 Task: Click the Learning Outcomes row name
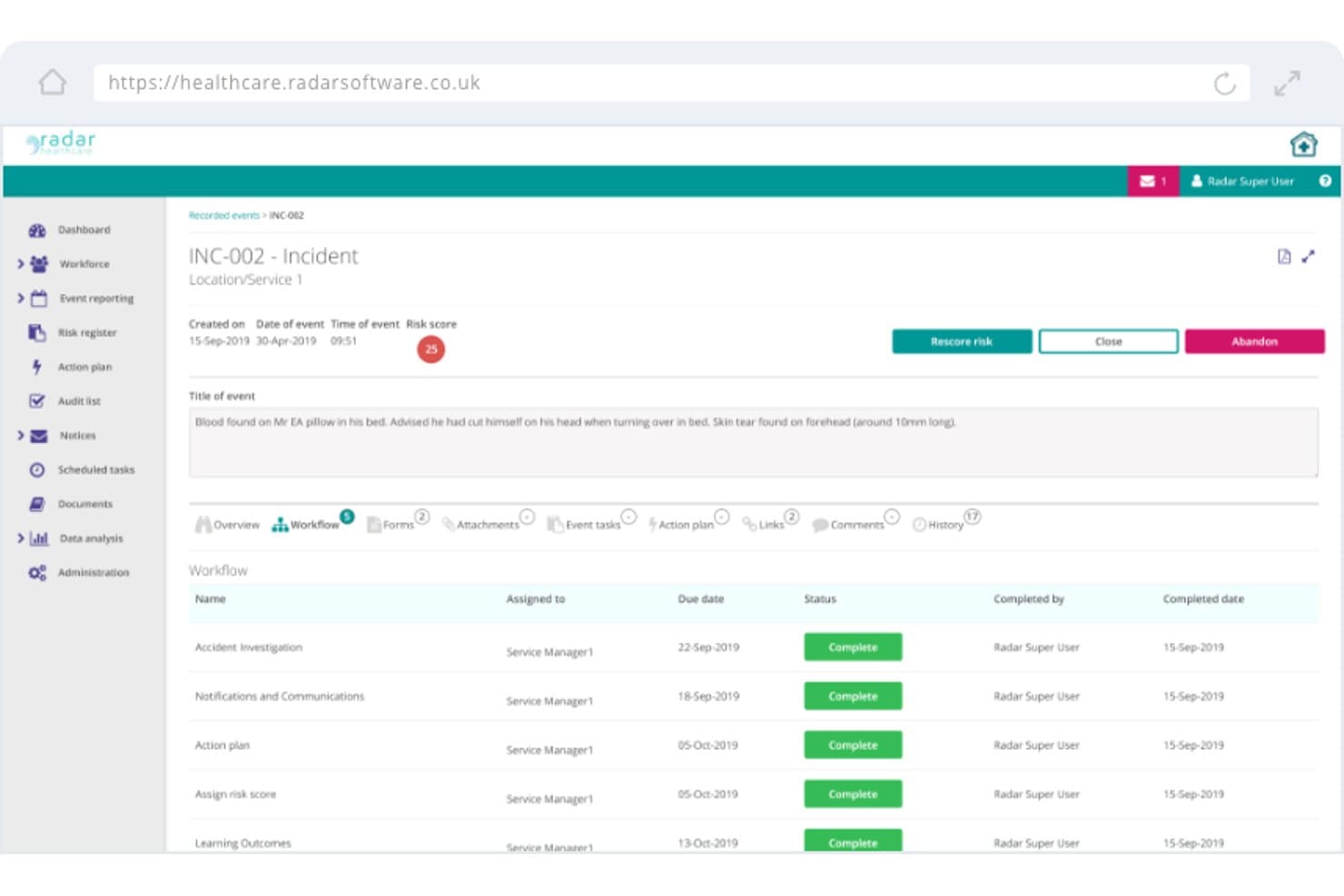242,843
